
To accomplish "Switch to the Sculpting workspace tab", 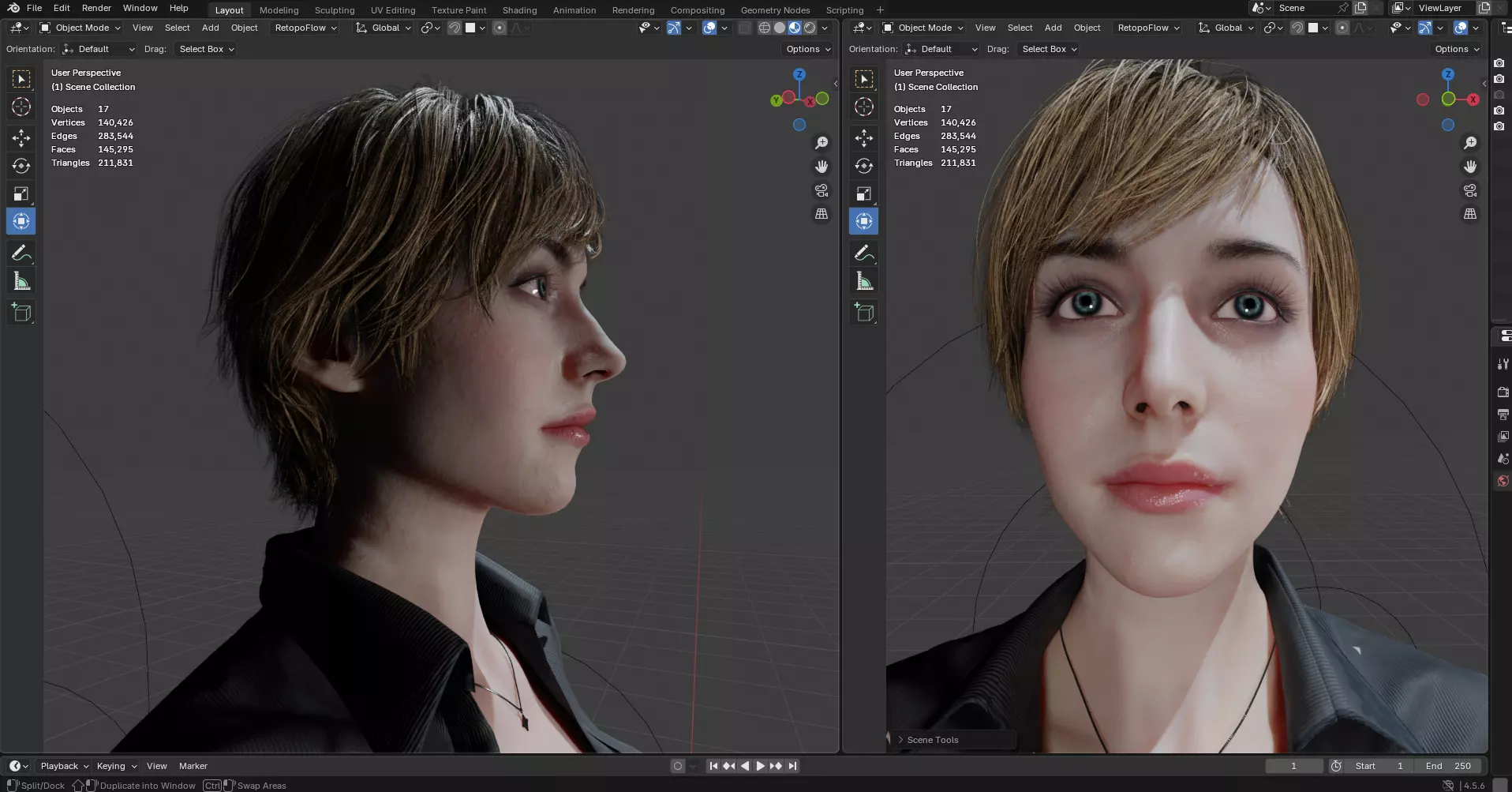I will (335, 10).
